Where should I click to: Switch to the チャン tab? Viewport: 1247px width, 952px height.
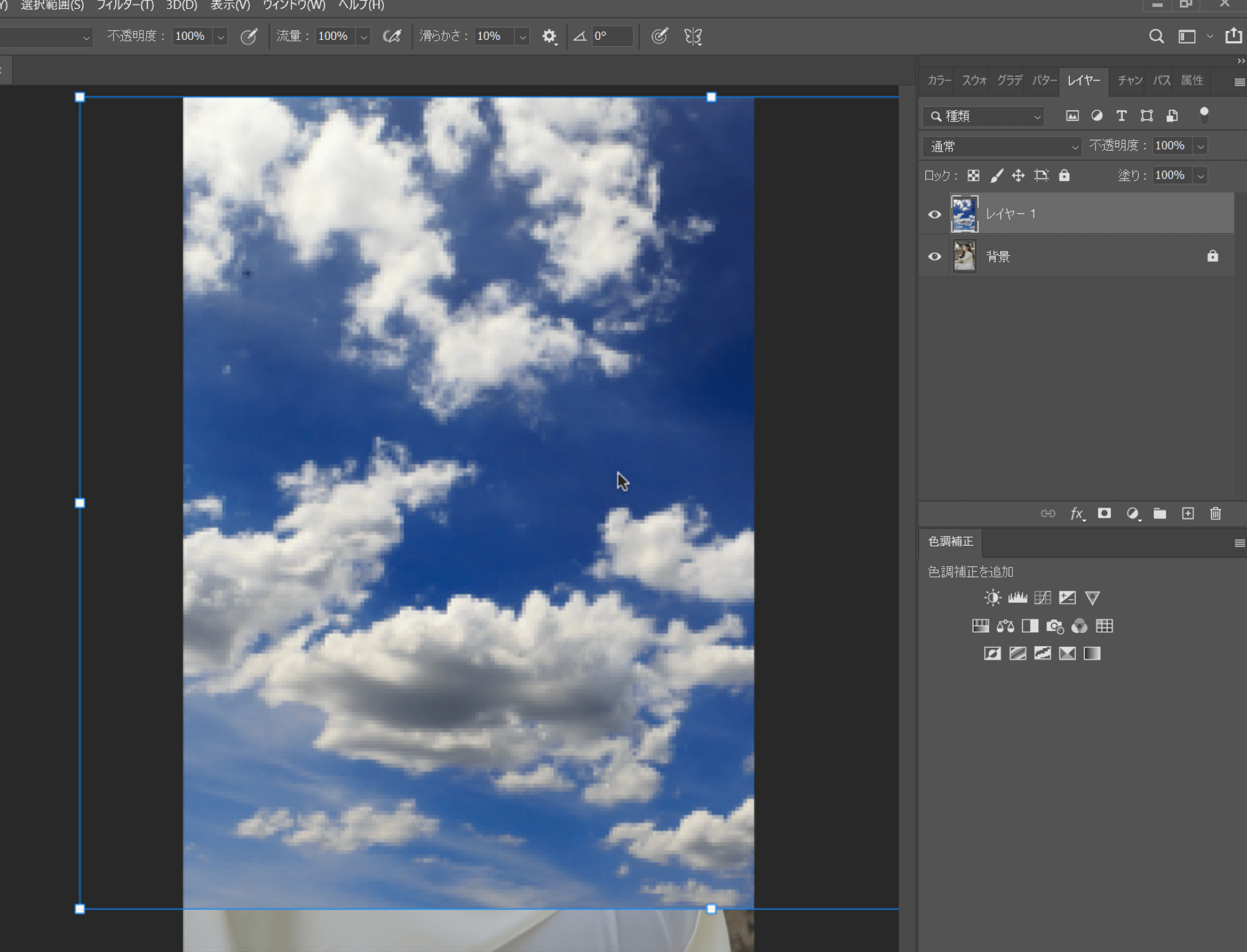pyautogui.click(x=1129, y=80)
